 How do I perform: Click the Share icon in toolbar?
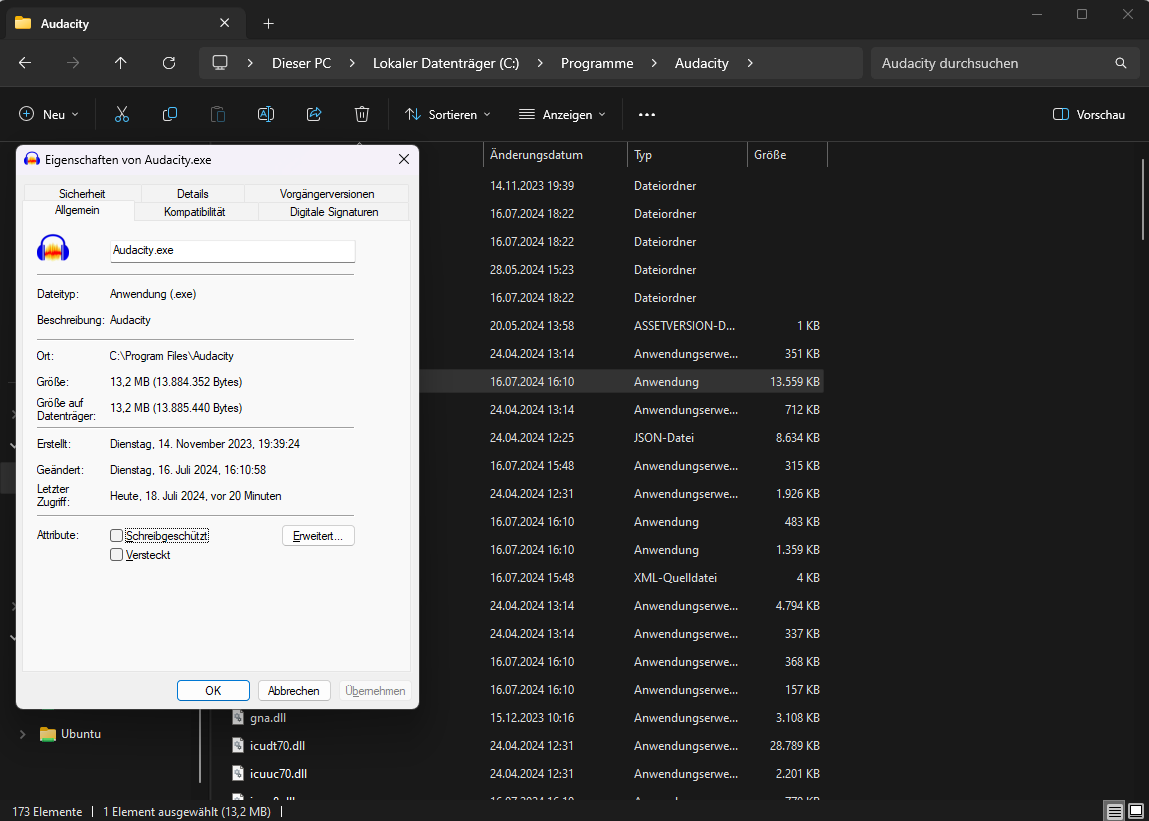coord(314,115)
